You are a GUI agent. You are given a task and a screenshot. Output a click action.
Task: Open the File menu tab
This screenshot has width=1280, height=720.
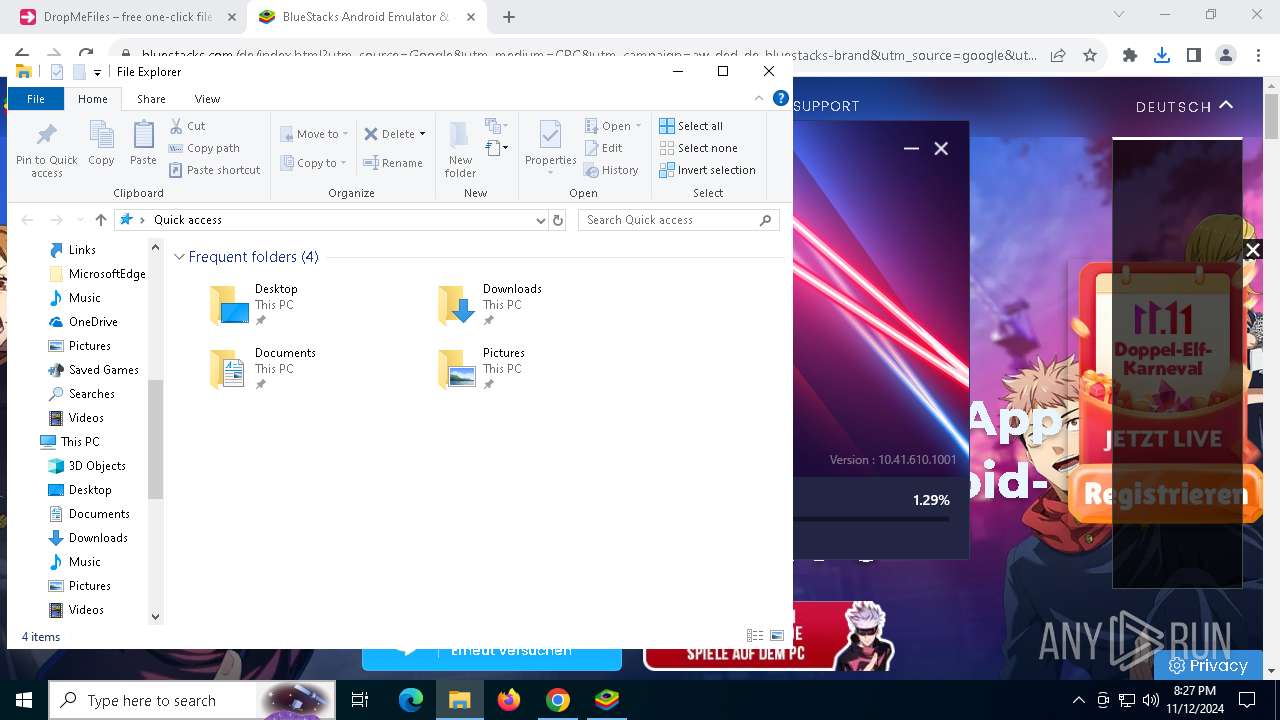(35, 98)
